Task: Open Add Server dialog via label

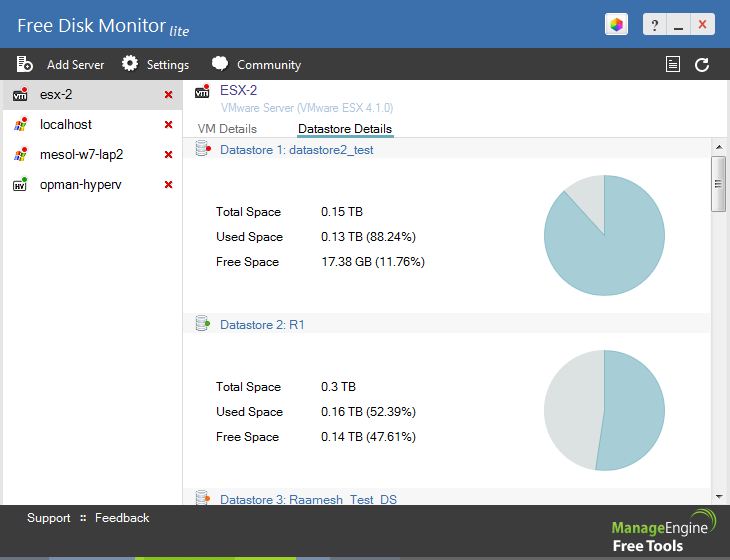Action: click(x=75, y=65)
